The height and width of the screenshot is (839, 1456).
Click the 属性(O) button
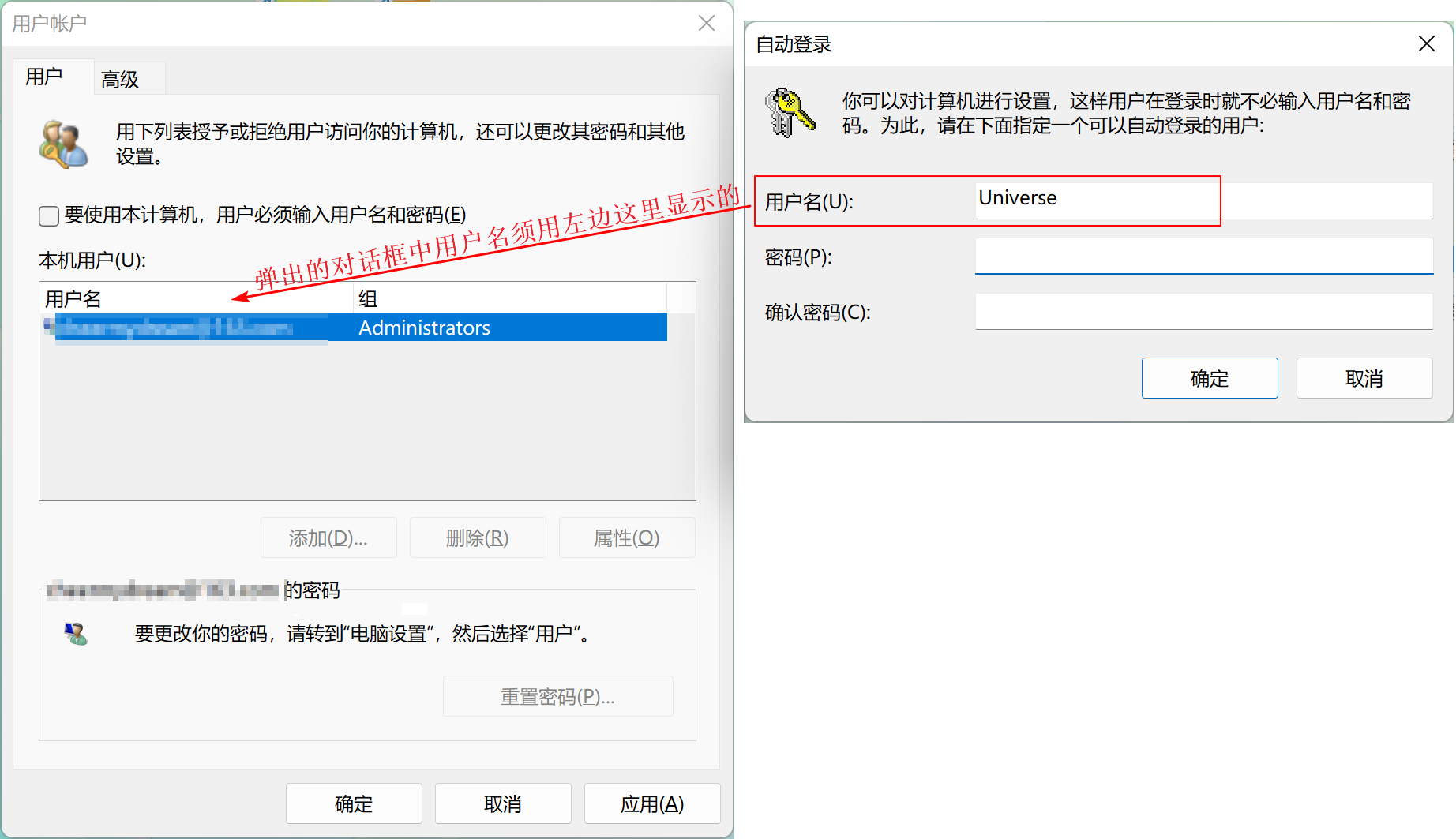[x=627, y=538]
